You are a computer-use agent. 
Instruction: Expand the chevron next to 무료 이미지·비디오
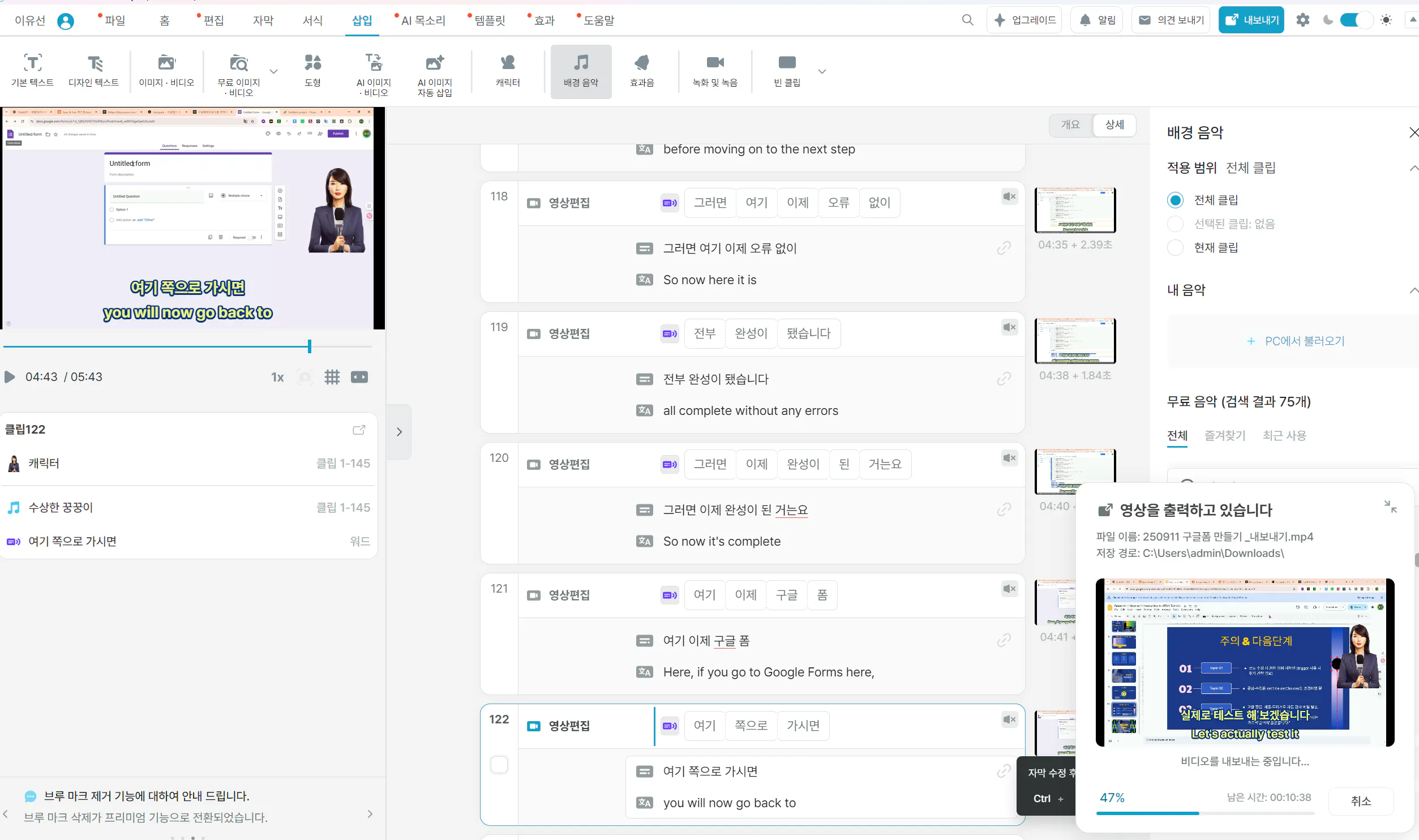(273, 72)
